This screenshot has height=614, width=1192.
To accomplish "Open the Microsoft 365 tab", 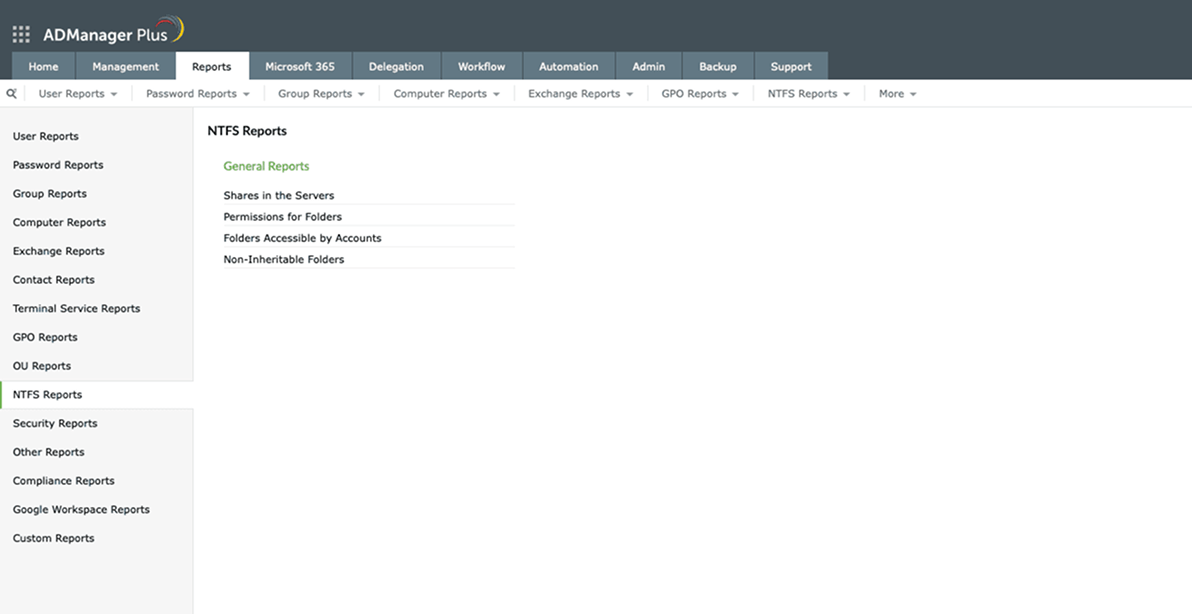I will (300, 66).
